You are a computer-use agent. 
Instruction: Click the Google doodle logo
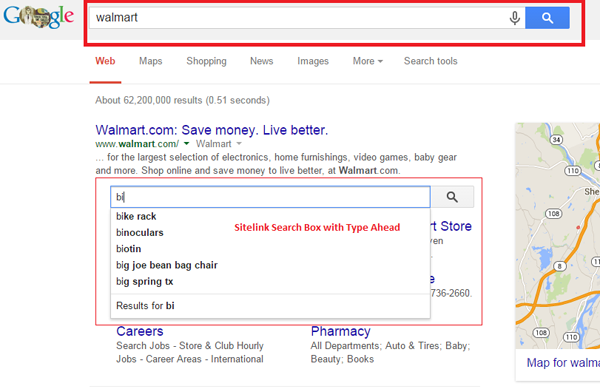click(x=38, y=16)
